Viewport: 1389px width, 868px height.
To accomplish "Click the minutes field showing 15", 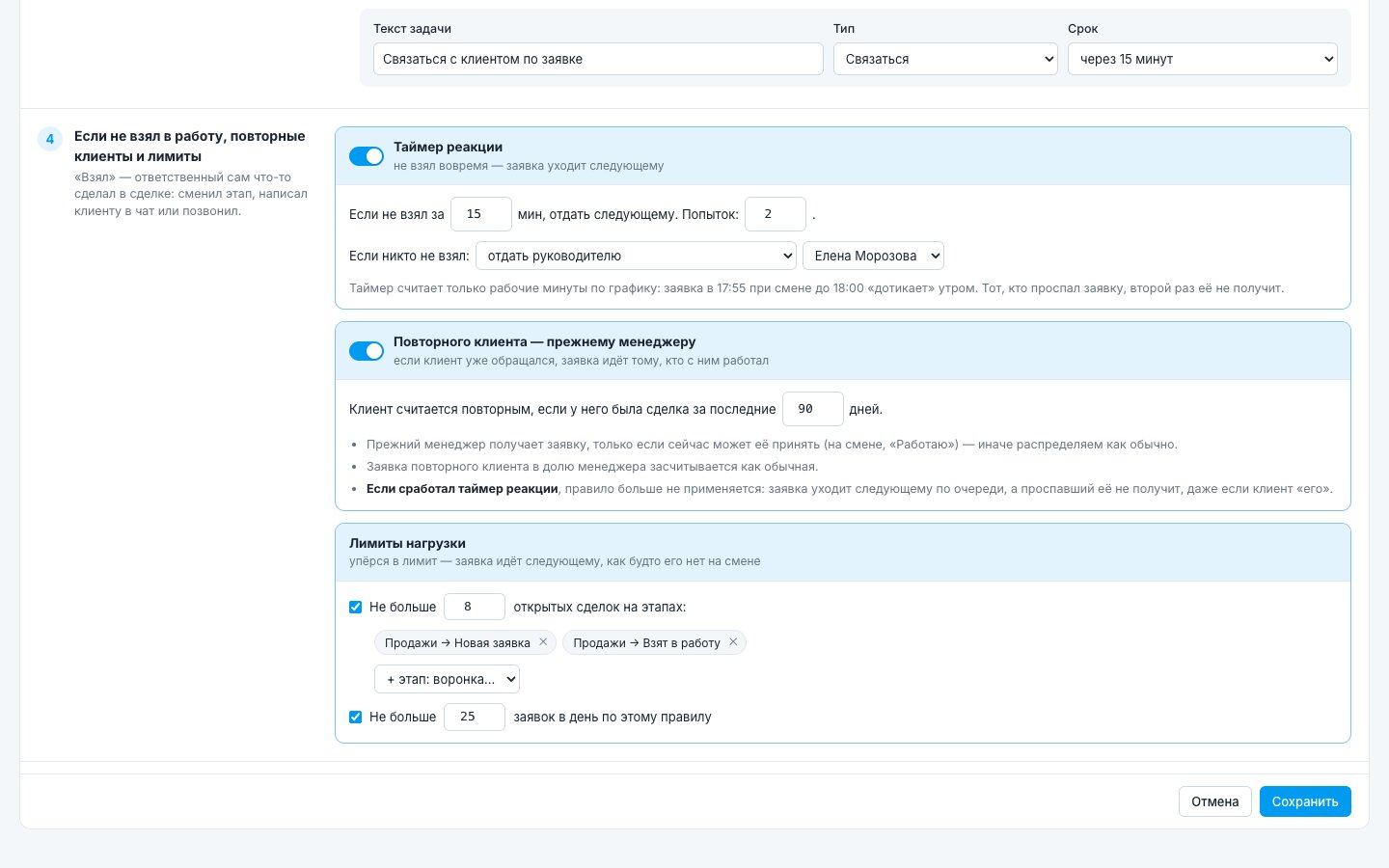I will (x=481, y=214).
